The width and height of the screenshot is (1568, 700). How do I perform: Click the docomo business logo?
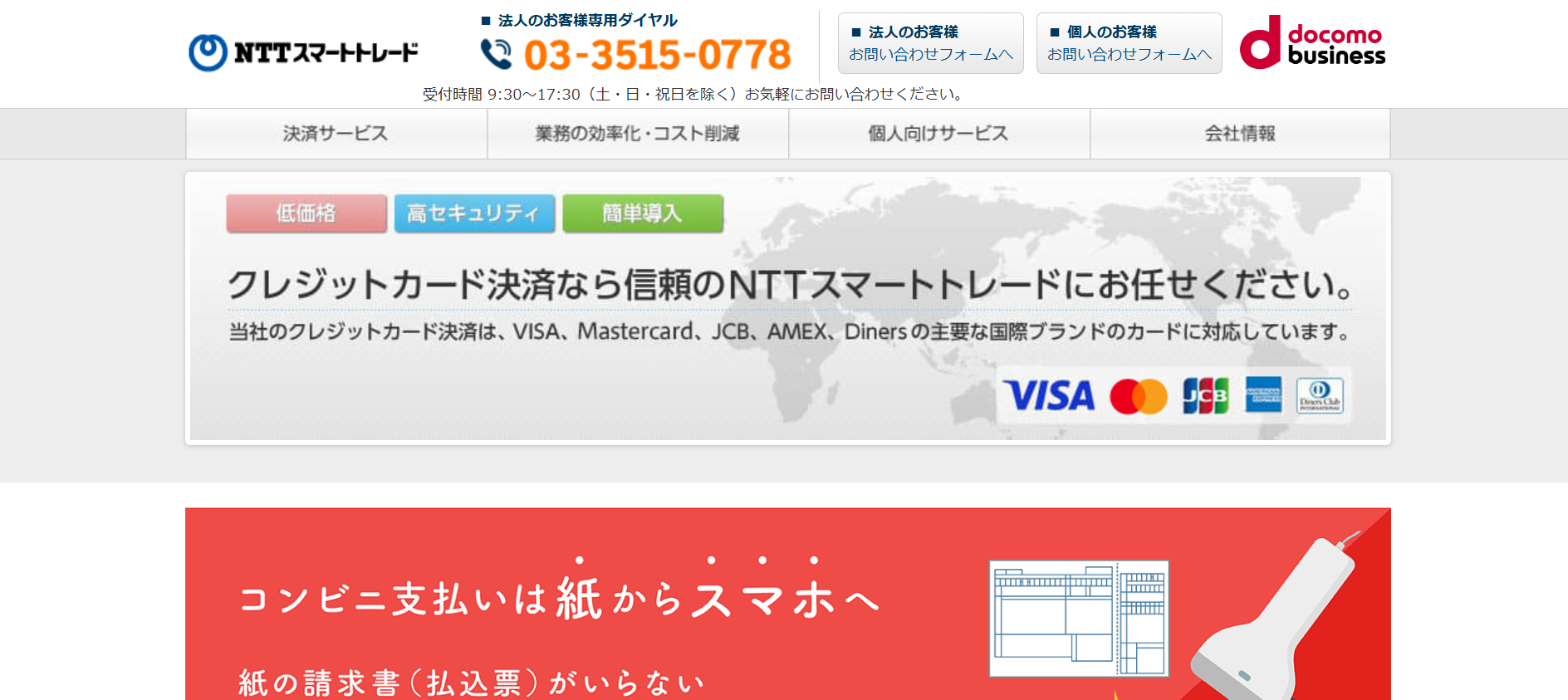[x=1312, y=42]
